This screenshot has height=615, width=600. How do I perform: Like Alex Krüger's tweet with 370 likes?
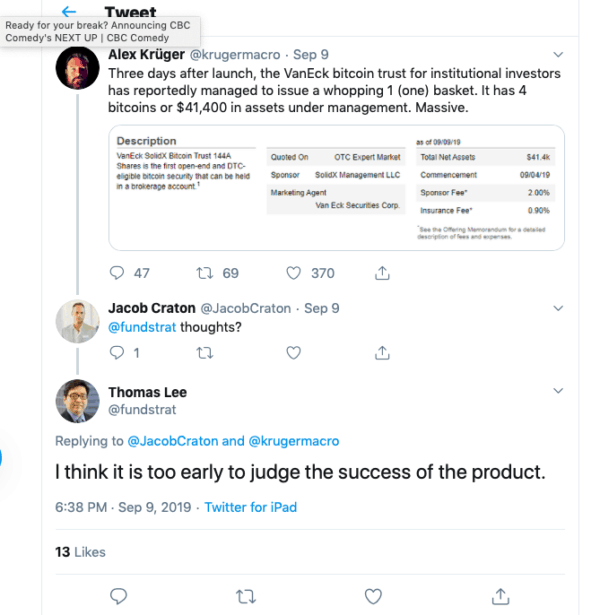click(x=294, y=272)
